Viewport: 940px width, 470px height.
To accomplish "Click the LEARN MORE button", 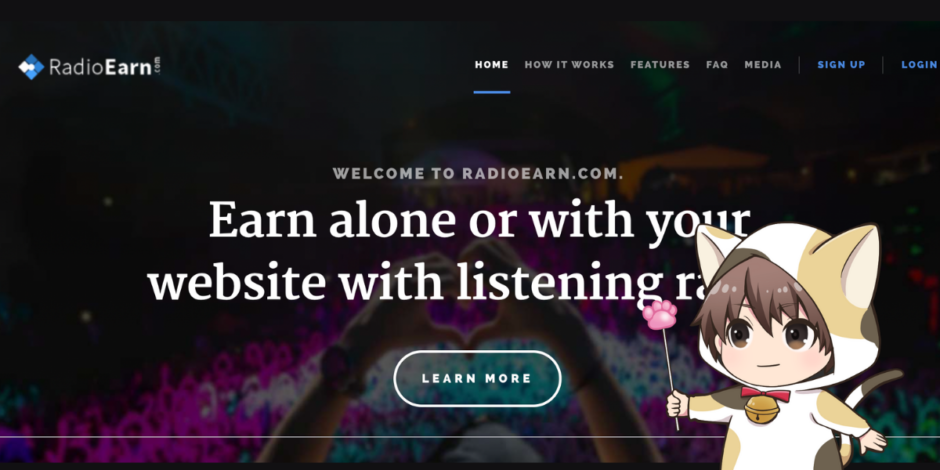I will [477, 378].
